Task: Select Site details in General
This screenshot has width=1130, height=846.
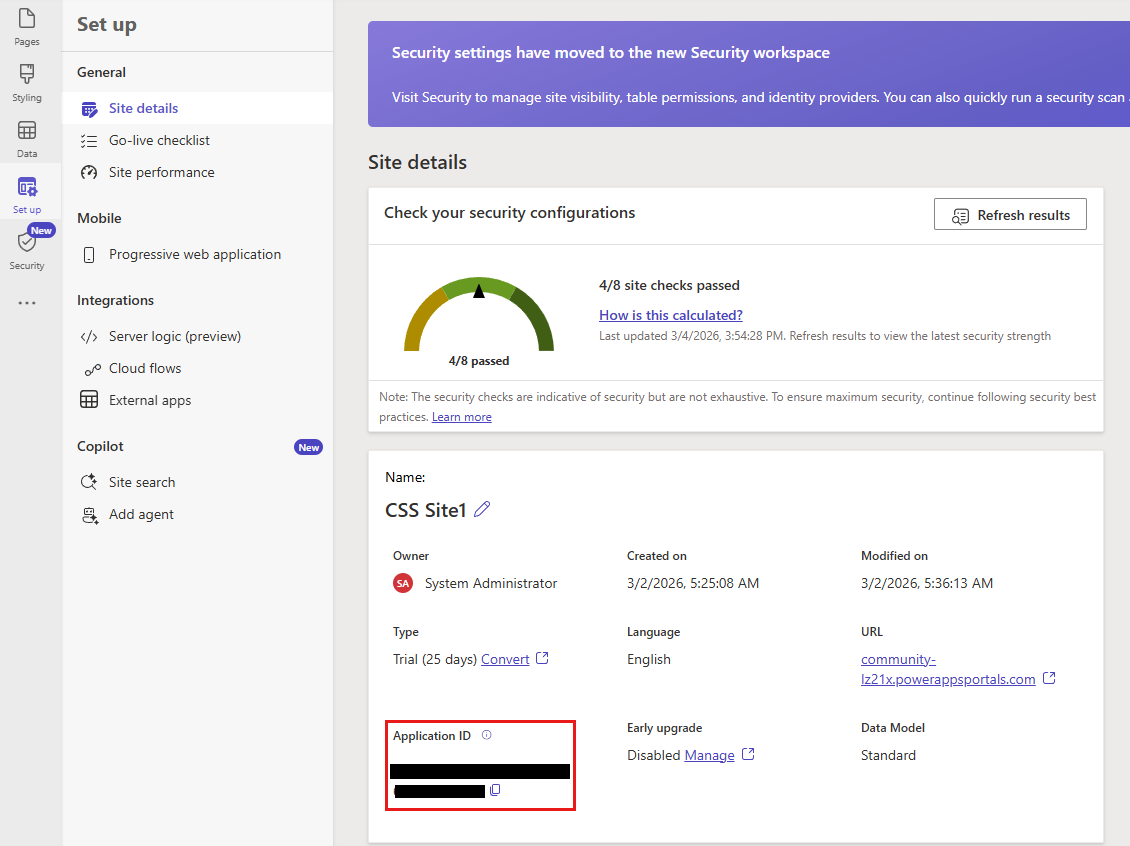Action: [x=197, y=108]
